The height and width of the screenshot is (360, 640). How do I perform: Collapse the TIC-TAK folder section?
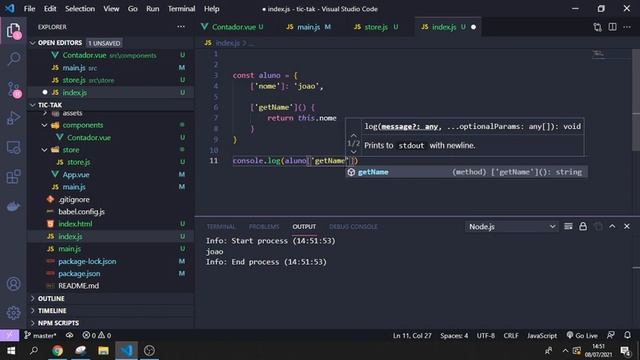tap(33, 105)
